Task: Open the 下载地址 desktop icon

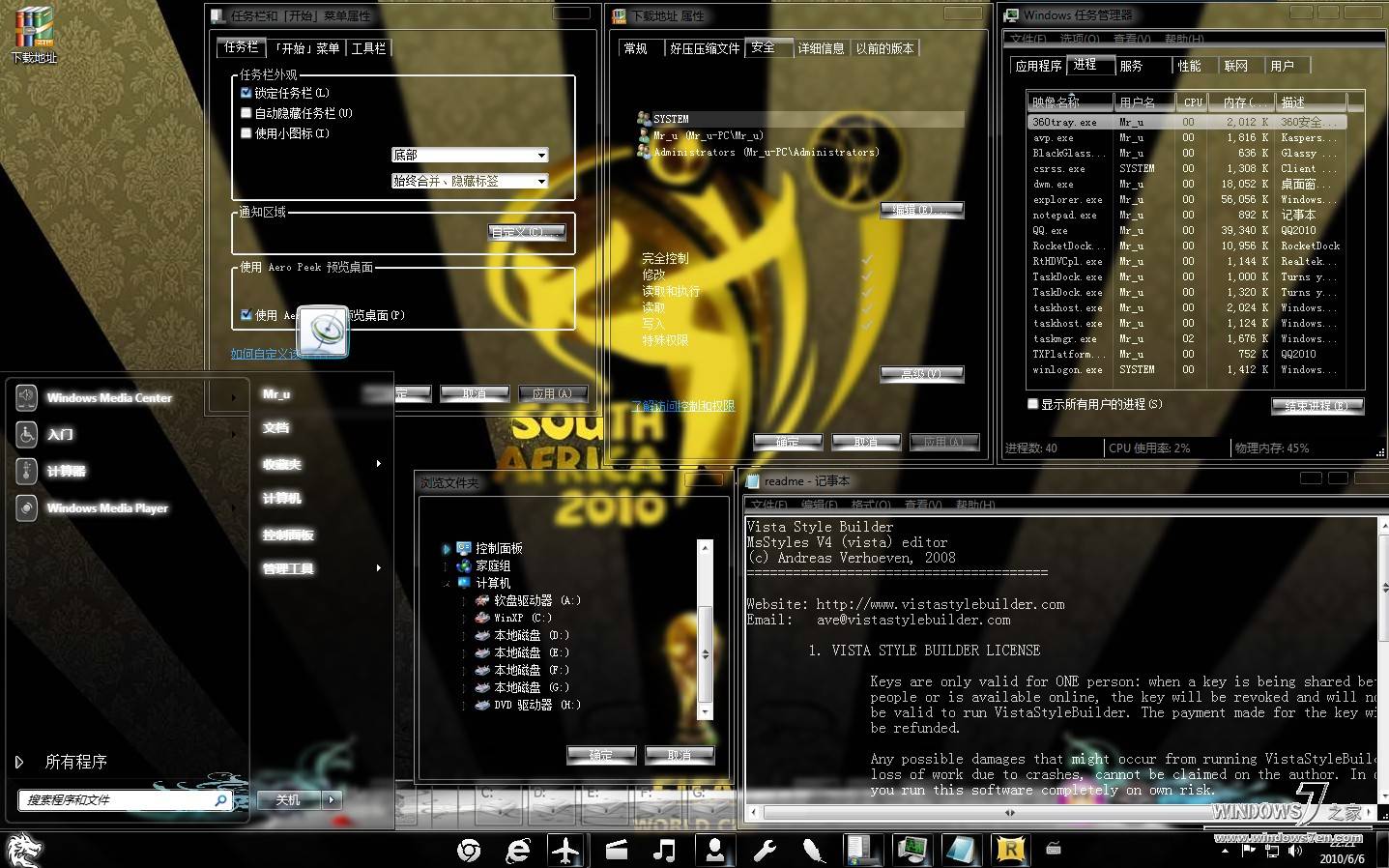Action: click(x=33, y=35)
